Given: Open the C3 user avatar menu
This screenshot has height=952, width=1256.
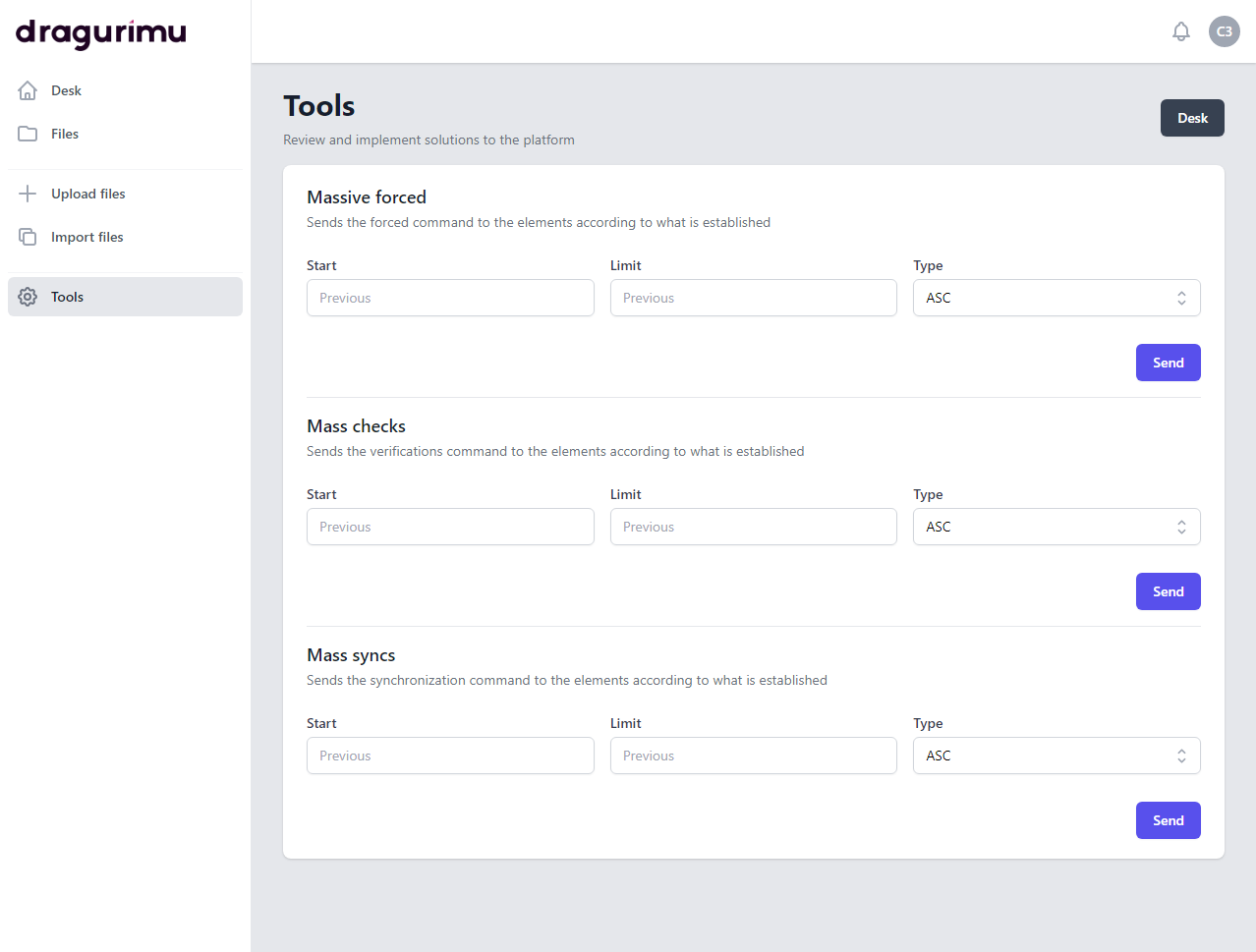Looking at the screenshot, I should click(1224, 31).
